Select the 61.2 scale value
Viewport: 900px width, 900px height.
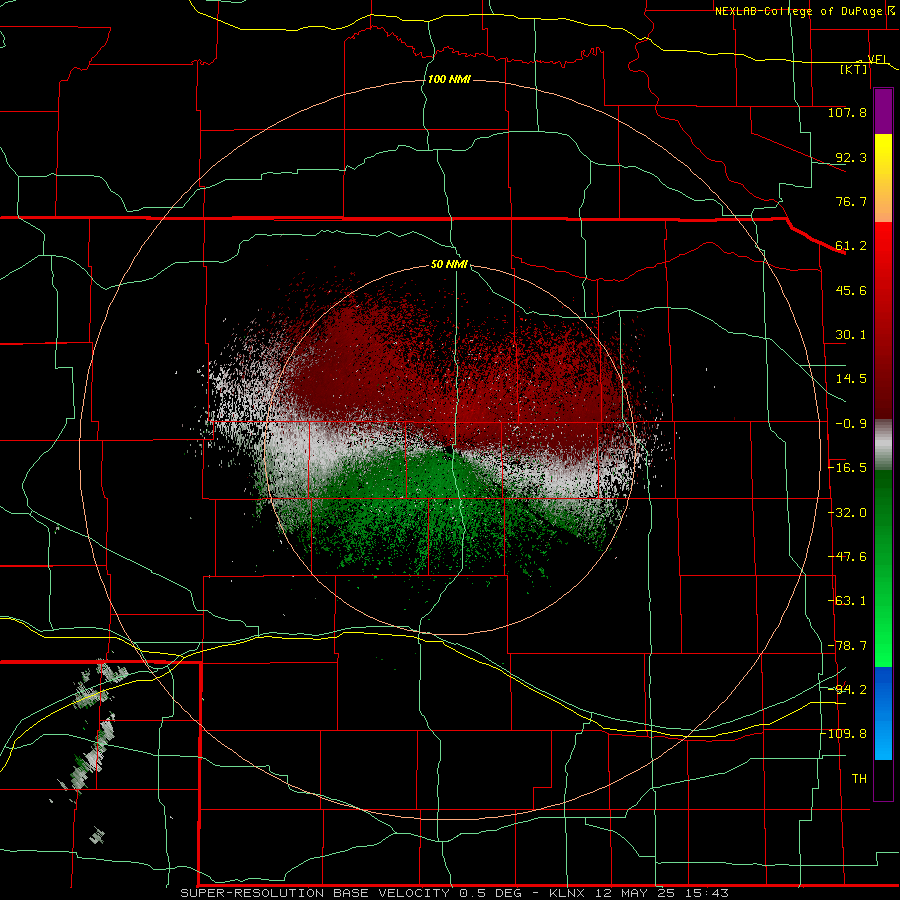click(851, 246)
